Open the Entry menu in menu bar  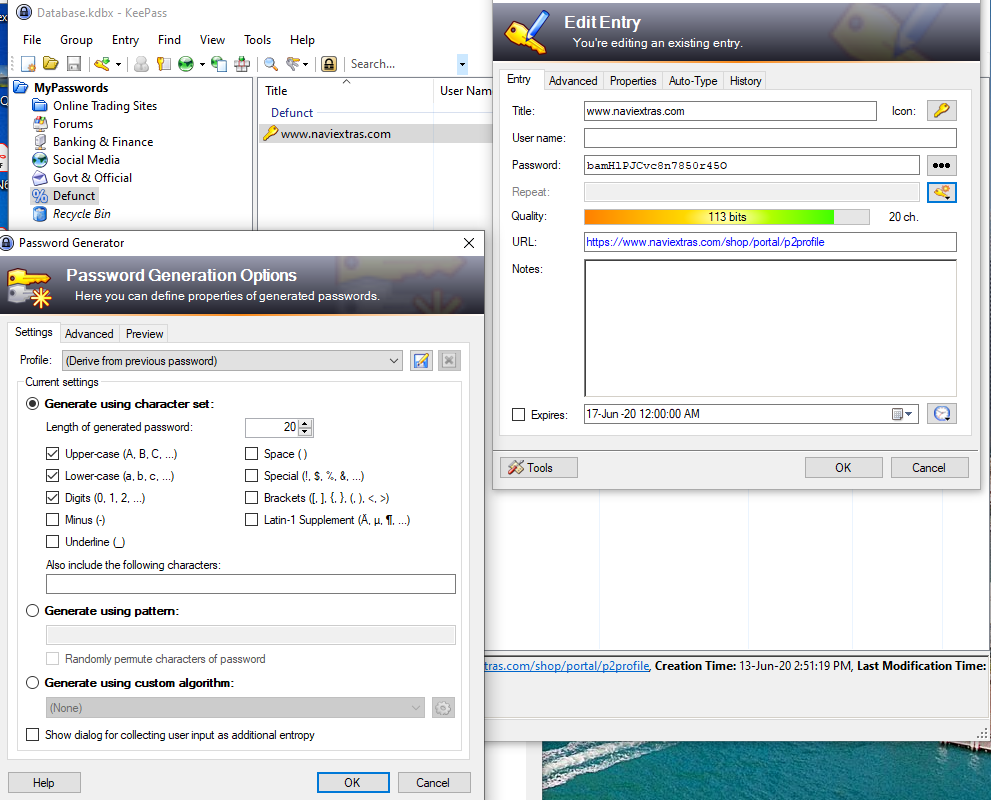(125, 40)
